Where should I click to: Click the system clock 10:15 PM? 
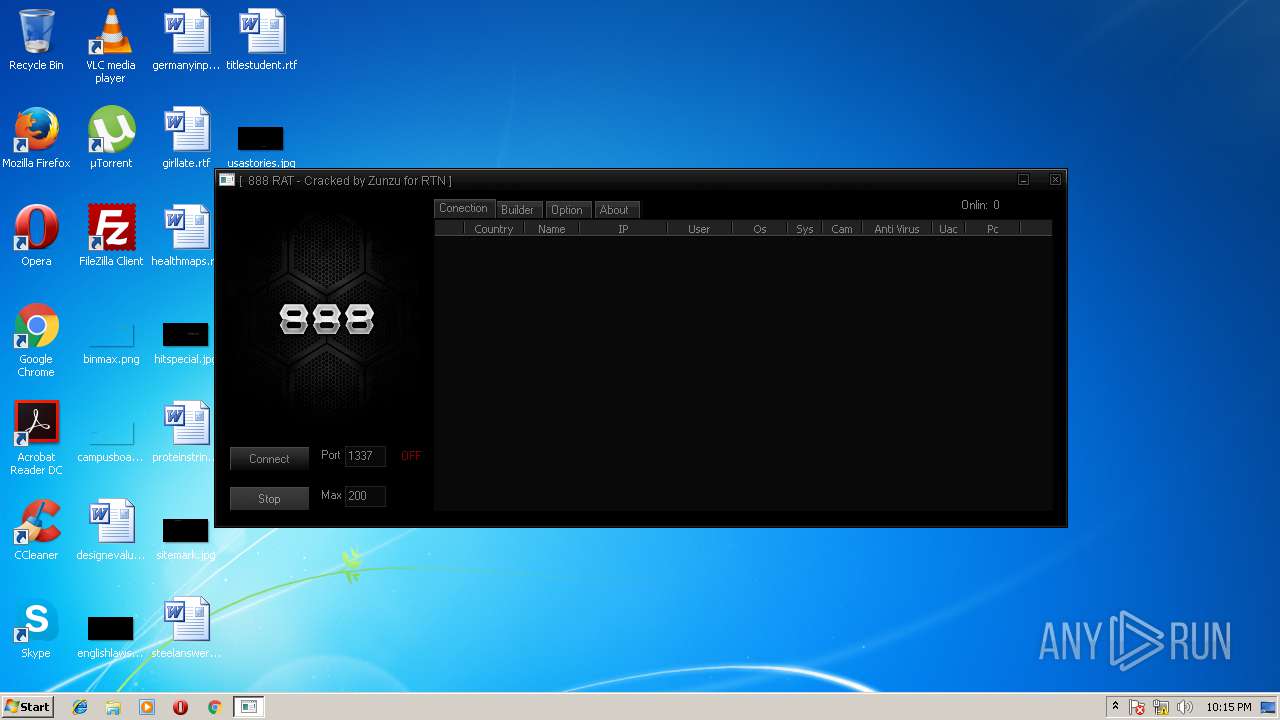pos(1228,707)
